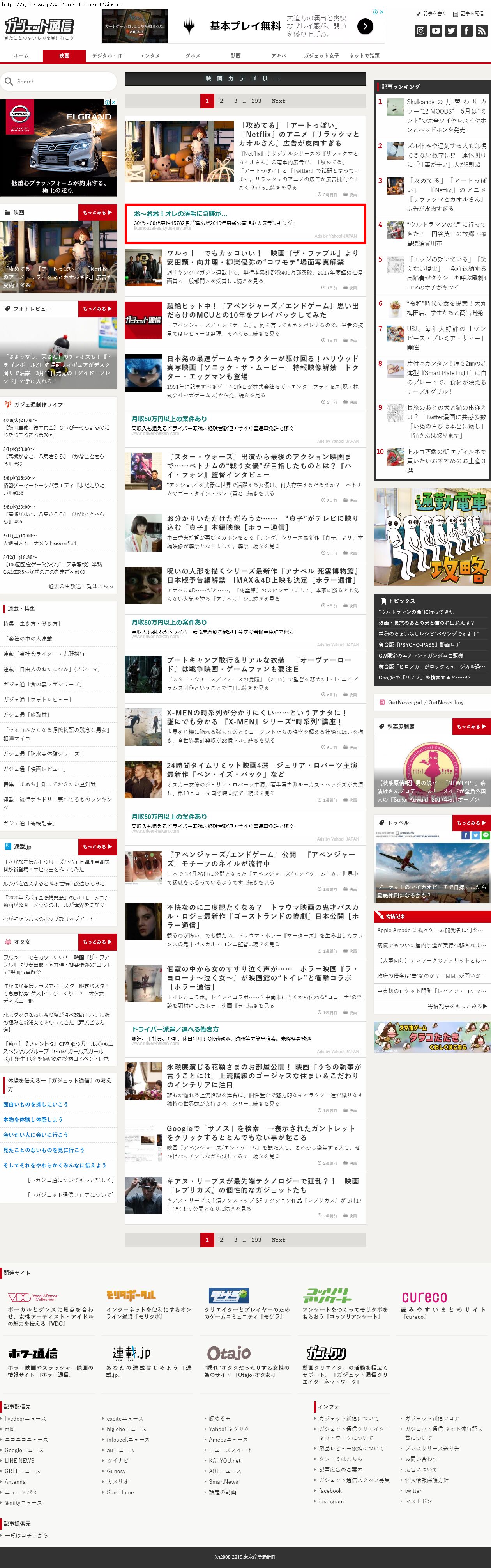Screen dimensions: 491x1568
Task: Open the リラックマとカオルさん article thumbnail
Action: (x=180, y=152)
